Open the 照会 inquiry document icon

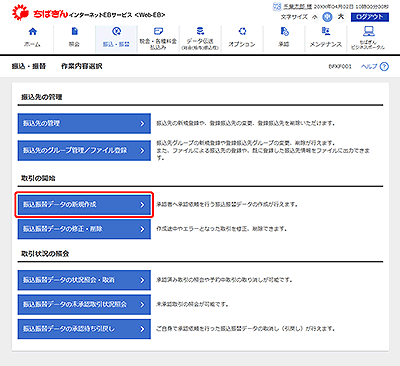point(75,32)
